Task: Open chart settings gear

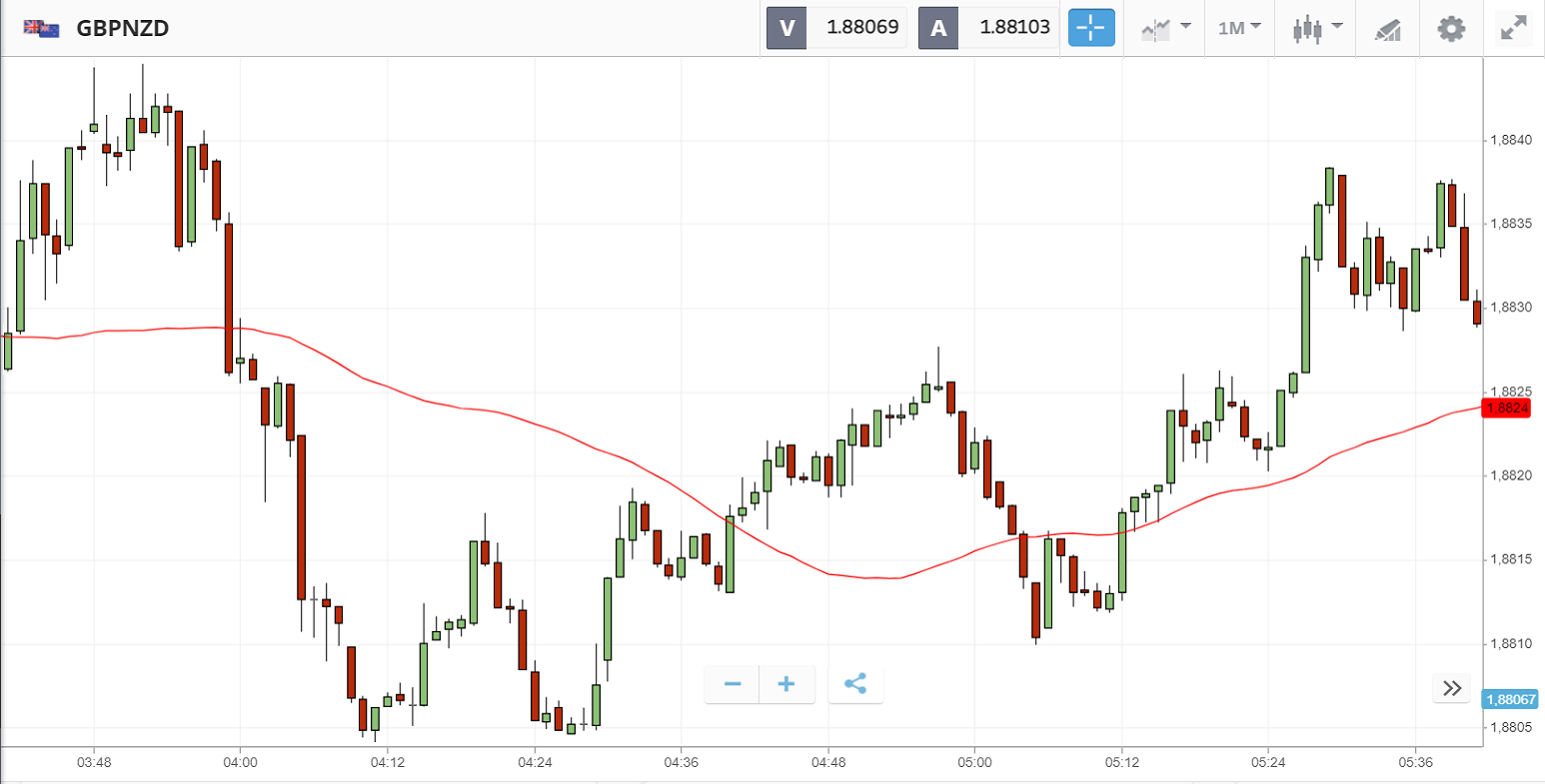Action: point(1451,28)
